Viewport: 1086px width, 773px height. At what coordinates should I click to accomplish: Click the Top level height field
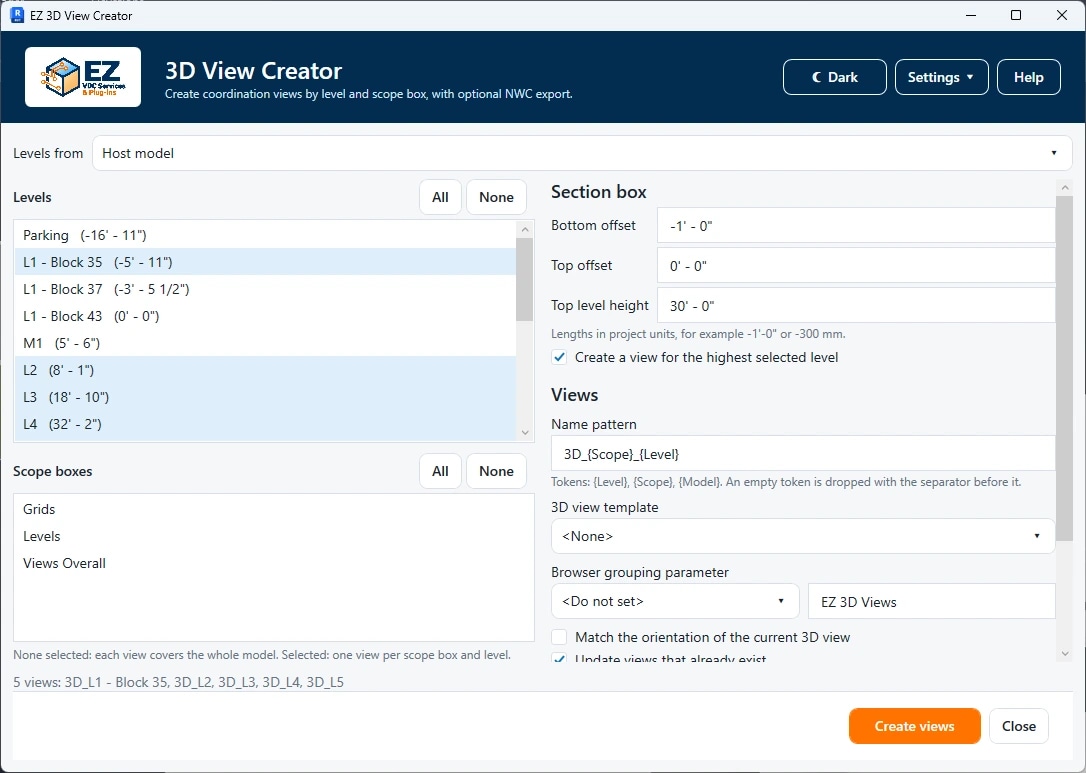tap(856, 305)
